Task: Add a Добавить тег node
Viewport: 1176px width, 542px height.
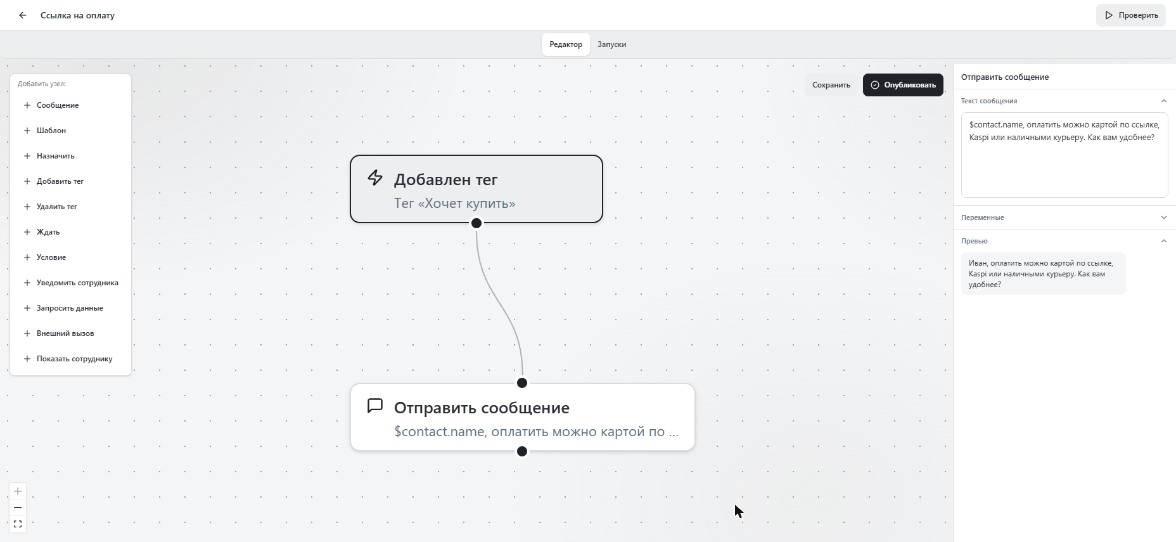Action: [x=70, y=181]
